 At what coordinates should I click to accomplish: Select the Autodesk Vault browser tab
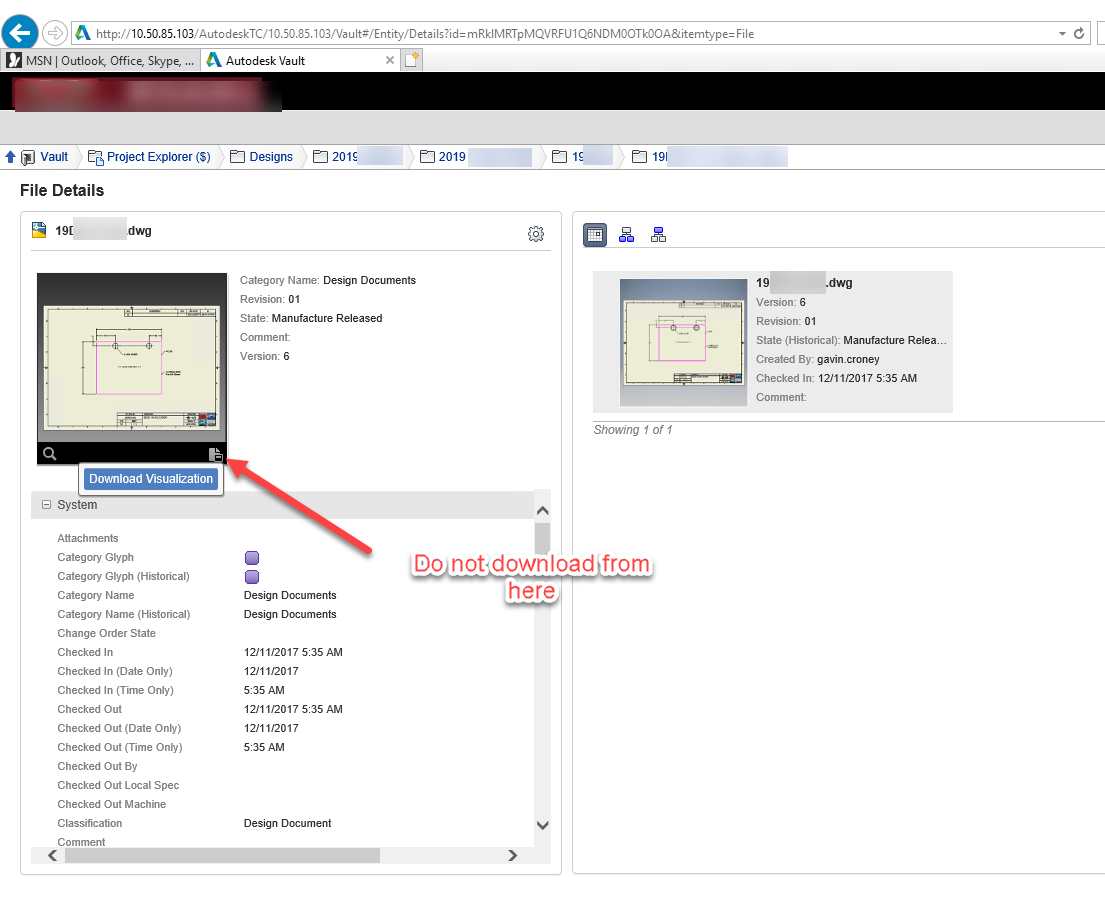(301, 61)
